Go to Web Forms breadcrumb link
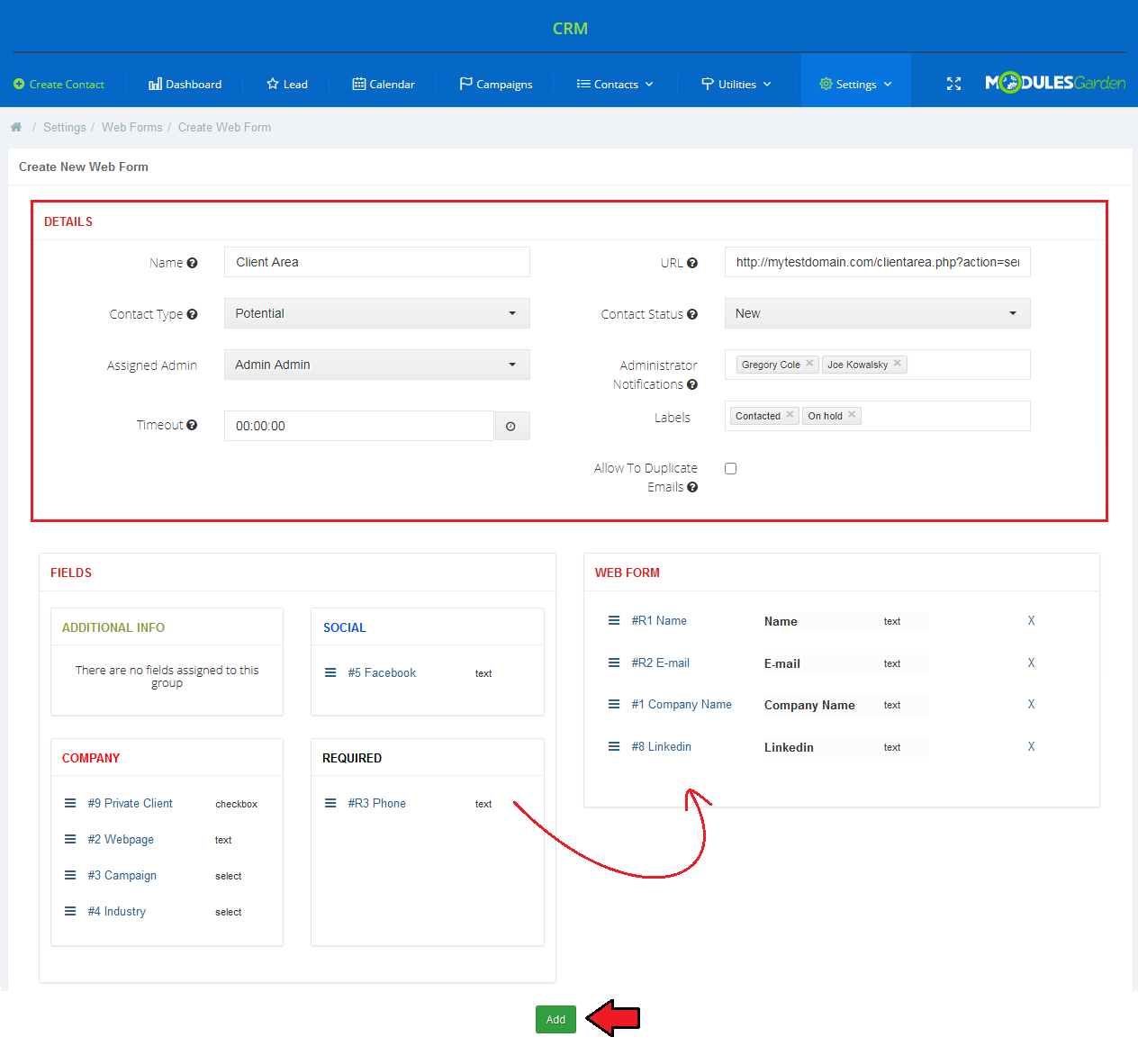This screenshot has height=1064, width=1138. coord(132,127)
